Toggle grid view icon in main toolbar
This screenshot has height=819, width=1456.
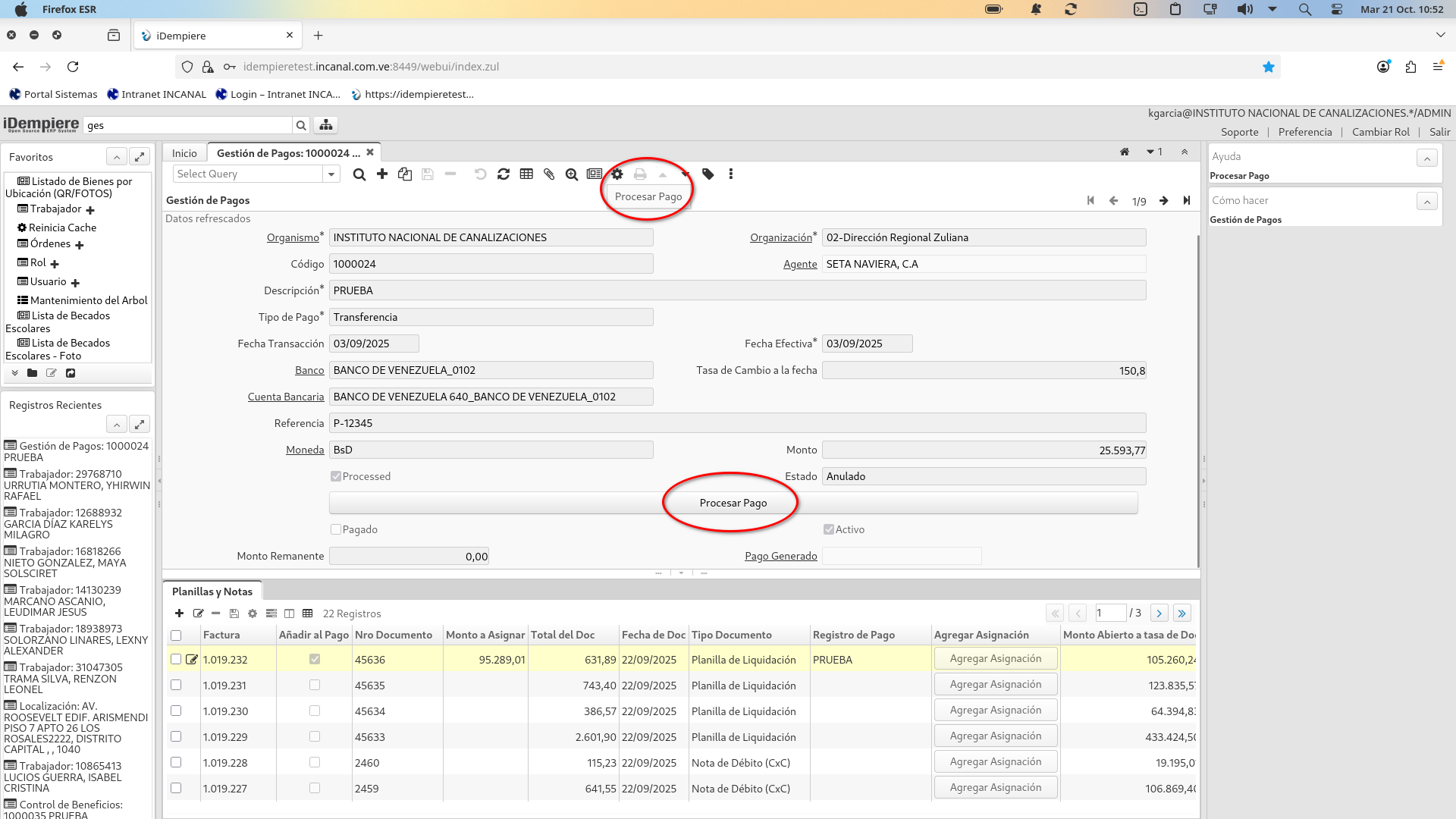pyautogui.click(x=526, y=174)
